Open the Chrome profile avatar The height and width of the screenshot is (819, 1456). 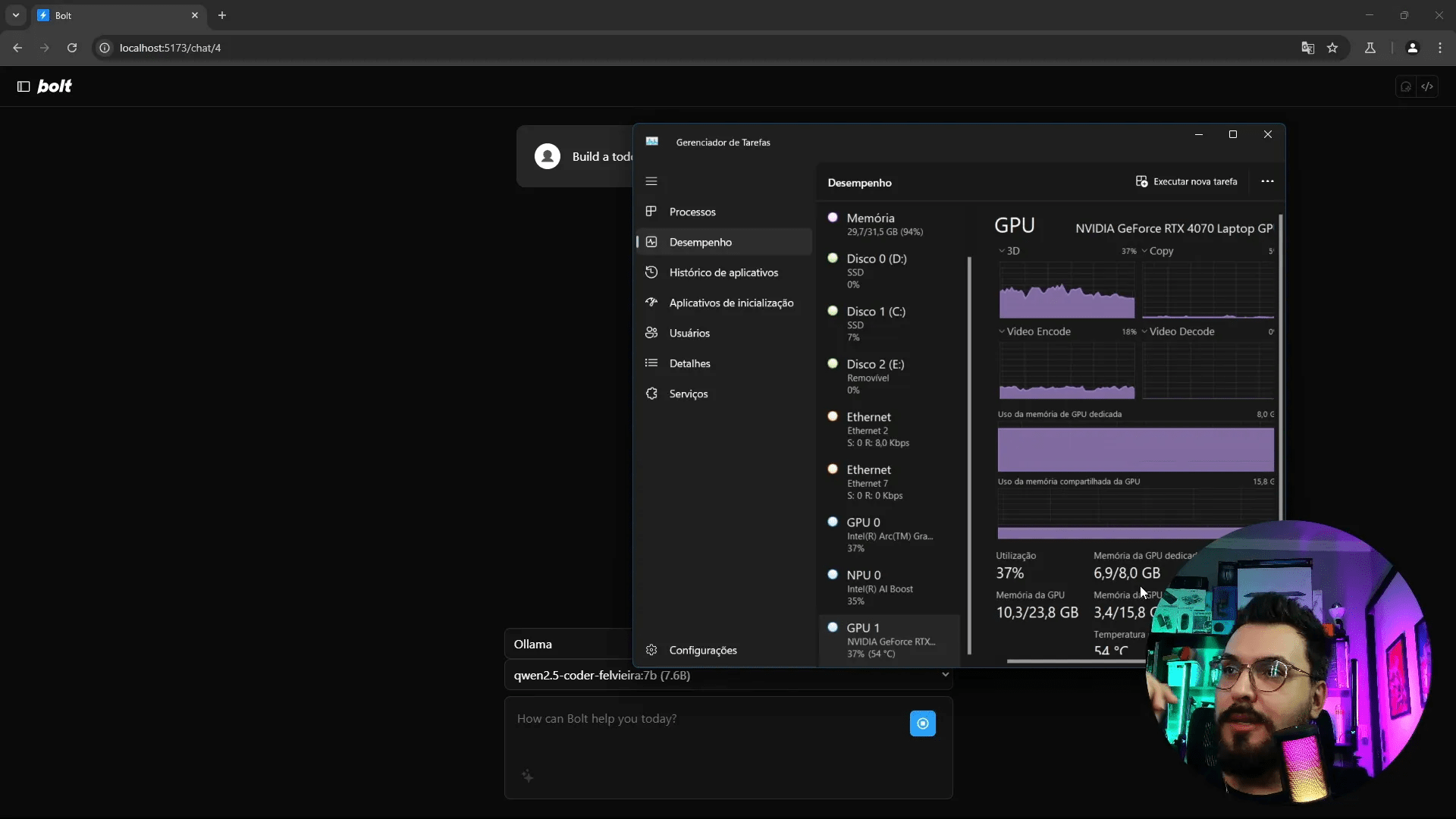point(1412,48)
